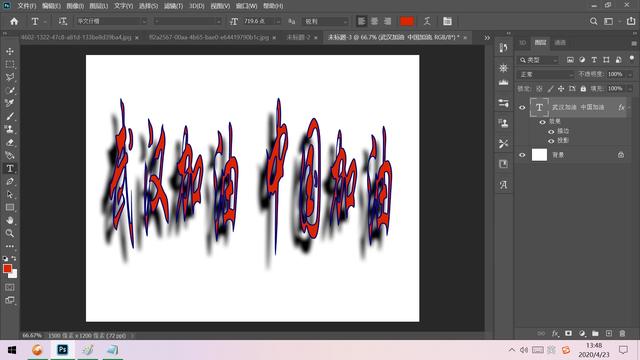Click the Quick Mask mode icon
Viewport: 640px width, 360px height.
[10, 287]
